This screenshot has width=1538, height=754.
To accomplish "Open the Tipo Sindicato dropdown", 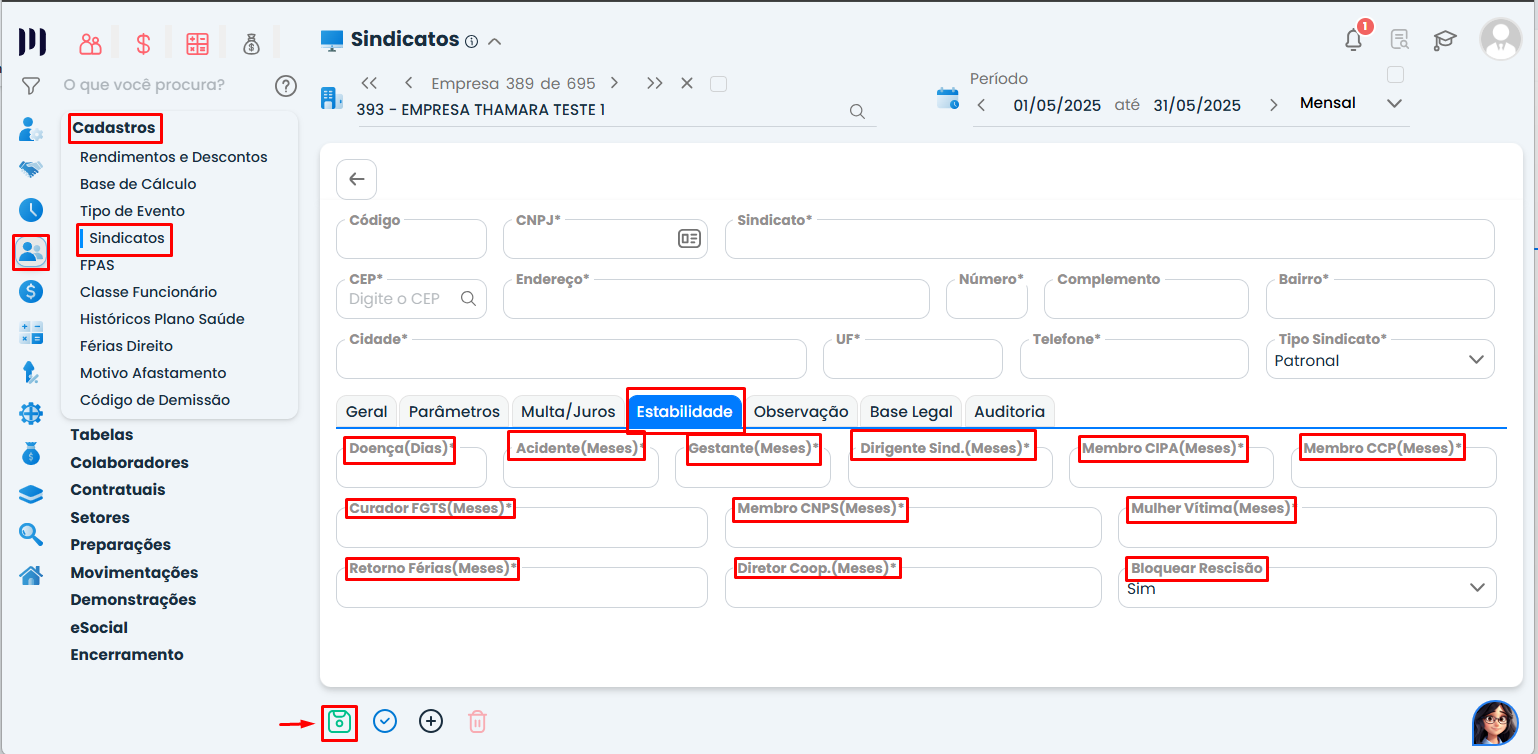I will (x=1380, y=359).
